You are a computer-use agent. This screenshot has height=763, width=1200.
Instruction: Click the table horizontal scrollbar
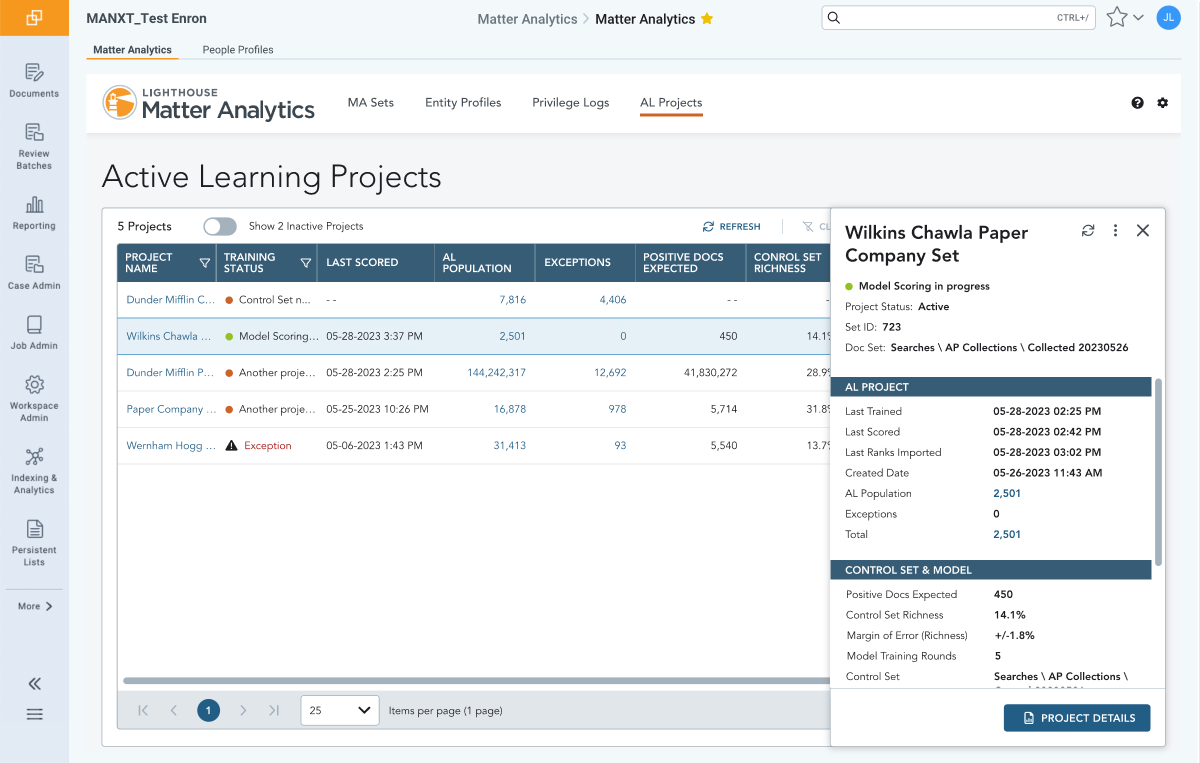click(476, 681)
